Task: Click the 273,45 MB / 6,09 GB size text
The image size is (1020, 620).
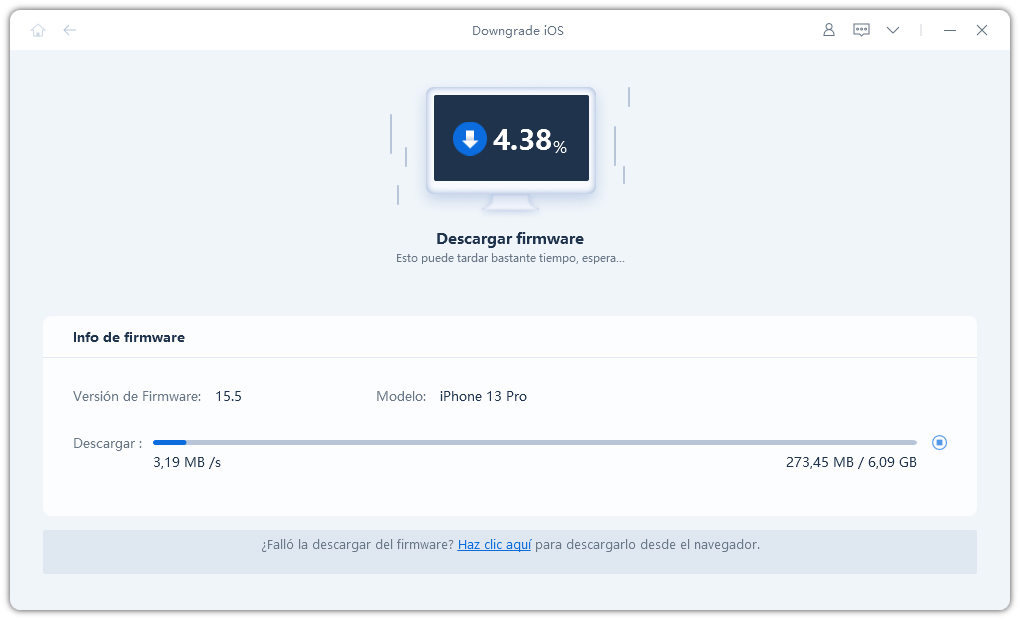Action: tap(851, 462)
